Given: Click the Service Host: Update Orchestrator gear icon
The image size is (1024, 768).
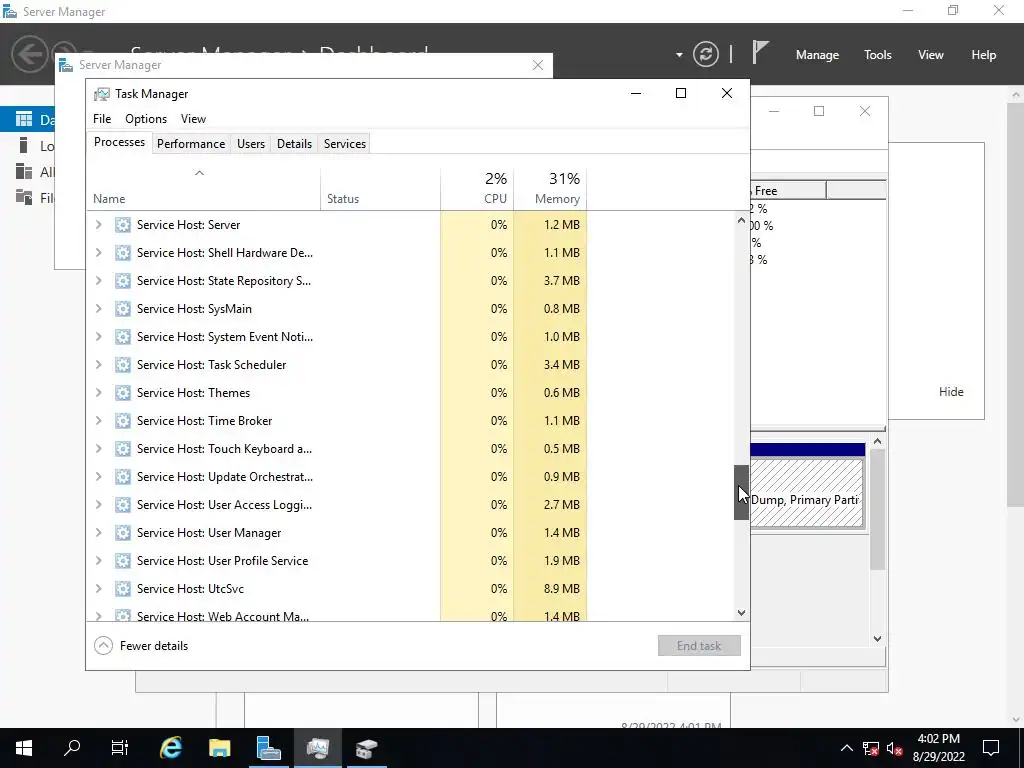Looking at the screenshot, I should (x=123, y=477).
